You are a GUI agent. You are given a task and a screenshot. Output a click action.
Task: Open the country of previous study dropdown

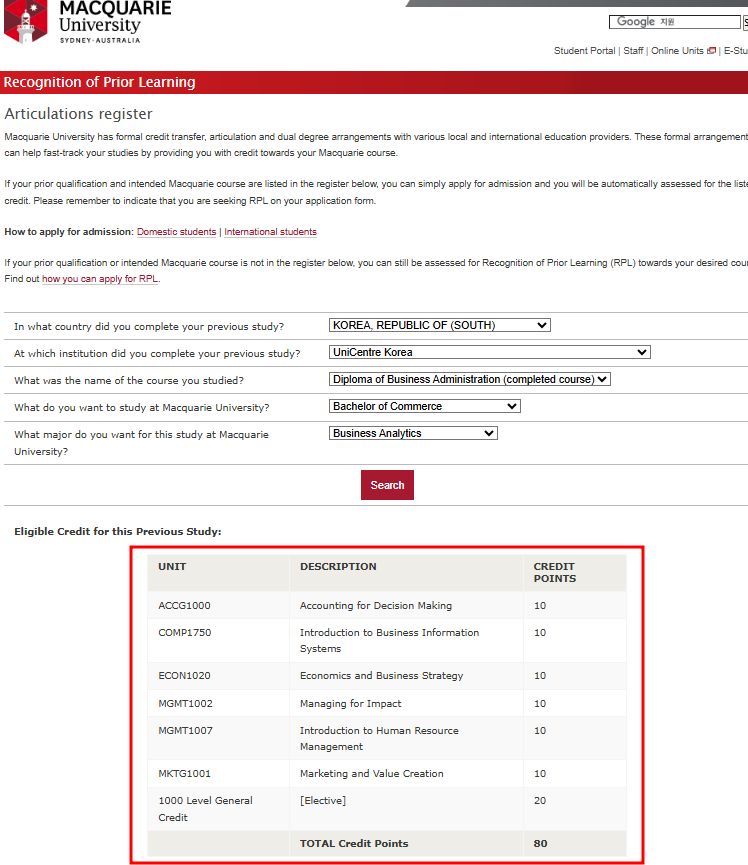click(x=440, y=325)
